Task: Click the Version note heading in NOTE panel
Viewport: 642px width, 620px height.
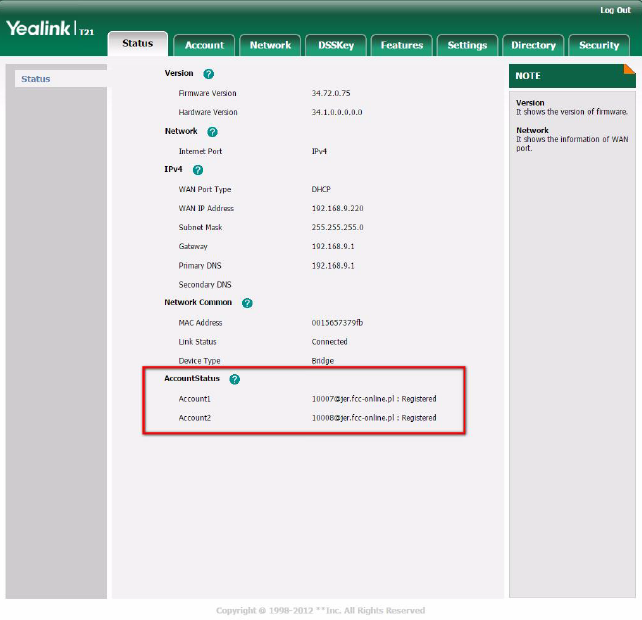Action: [530, 103]
